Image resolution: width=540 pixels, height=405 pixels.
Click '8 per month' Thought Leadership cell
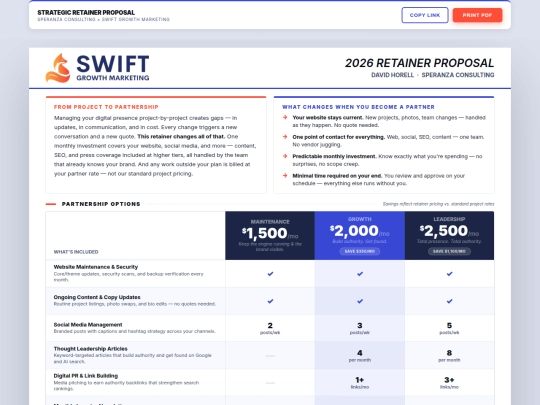point(449,356)
